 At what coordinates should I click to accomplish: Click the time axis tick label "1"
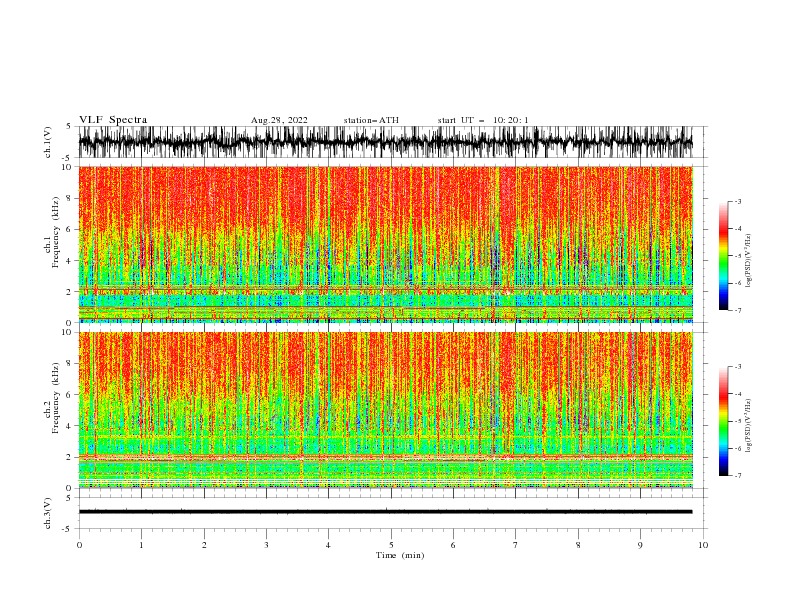coord(141,545)
